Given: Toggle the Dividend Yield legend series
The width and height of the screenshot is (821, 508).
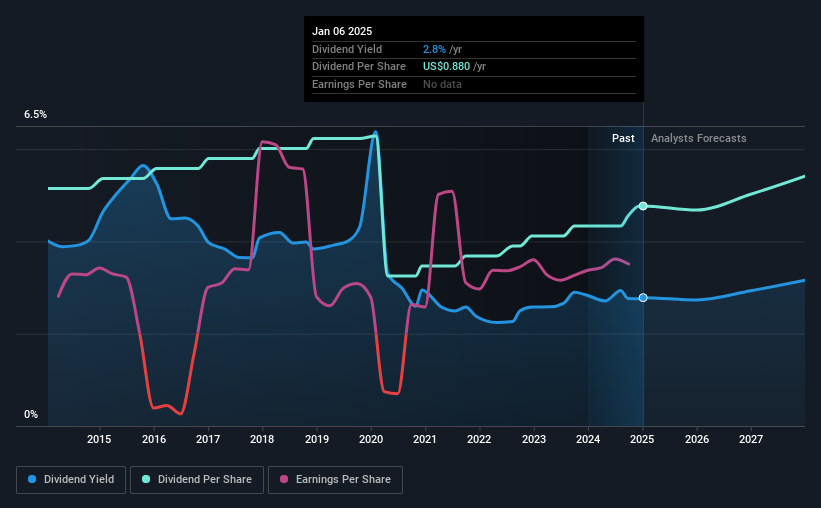Looking at the screenshot, I should coord(71,479).
